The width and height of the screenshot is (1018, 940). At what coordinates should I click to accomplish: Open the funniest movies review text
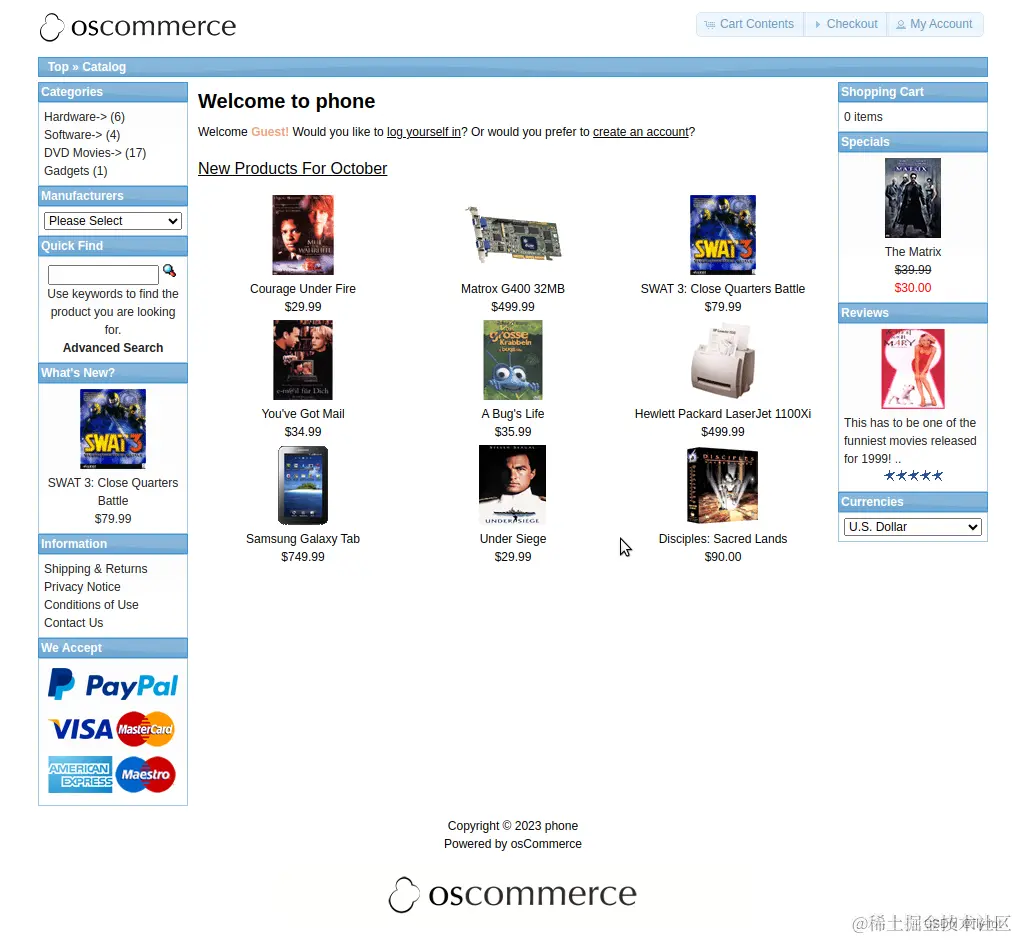(x=910, y=441)
